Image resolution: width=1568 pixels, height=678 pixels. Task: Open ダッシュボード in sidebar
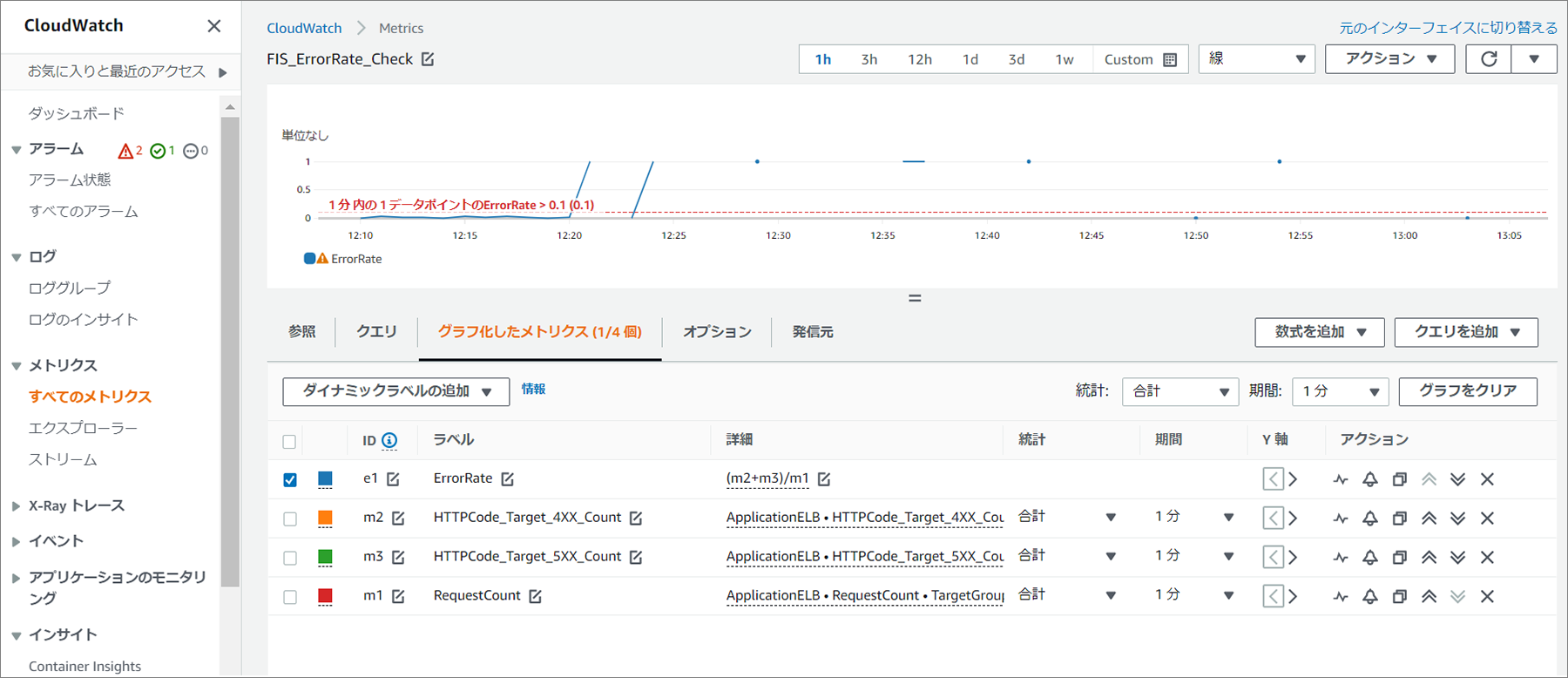[77, 113]
